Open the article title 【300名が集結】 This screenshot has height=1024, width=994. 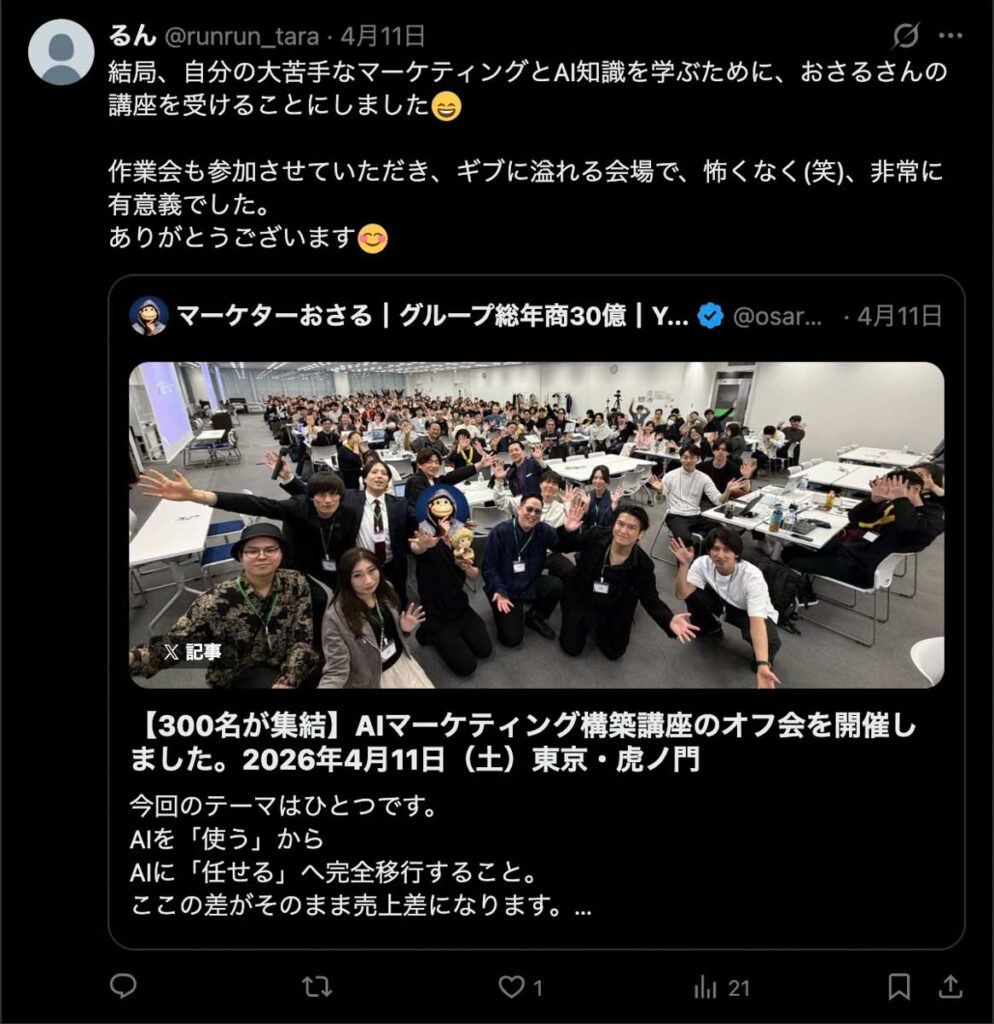[522, 743]
